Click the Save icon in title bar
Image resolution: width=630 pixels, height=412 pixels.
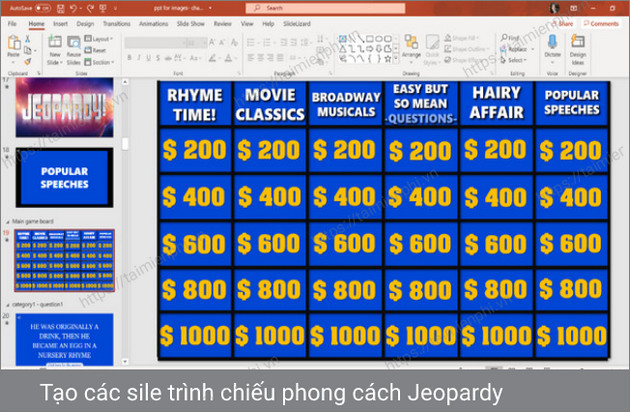60,8
